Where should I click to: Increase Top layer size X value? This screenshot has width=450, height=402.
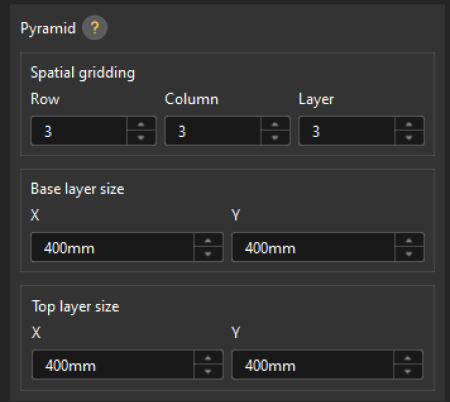[208, 358]
